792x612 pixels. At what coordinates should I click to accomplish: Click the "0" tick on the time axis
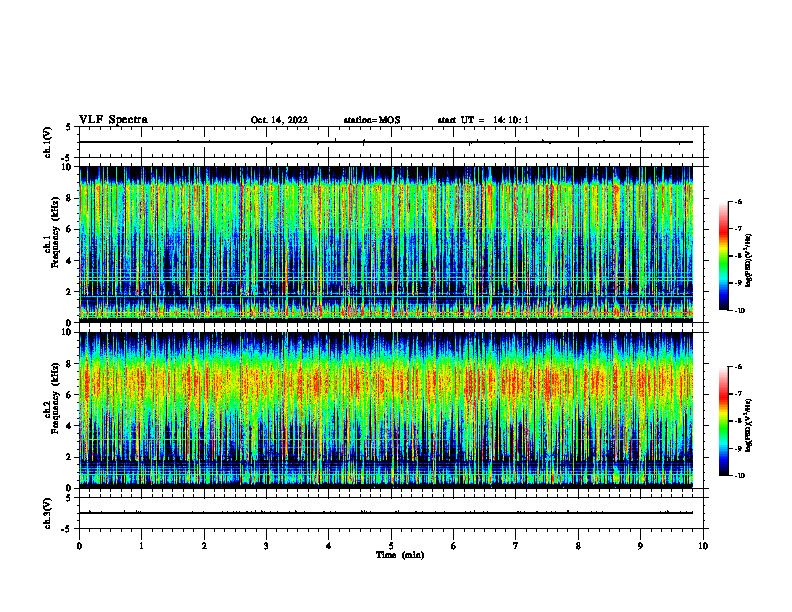[79, 546]
